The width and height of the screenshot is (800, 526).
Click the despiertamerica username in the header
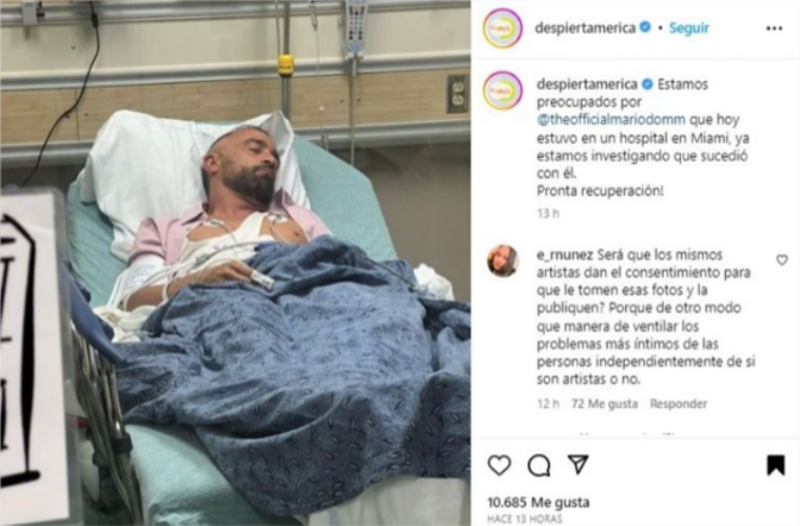pyautogui.click(x=585, y=28)
